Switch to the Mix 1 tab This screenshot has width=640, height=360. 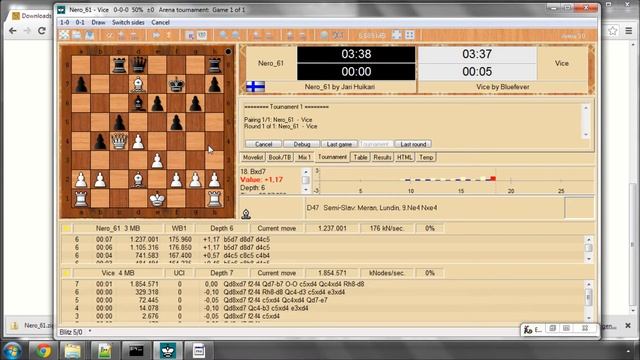click(x=304, y=157)
